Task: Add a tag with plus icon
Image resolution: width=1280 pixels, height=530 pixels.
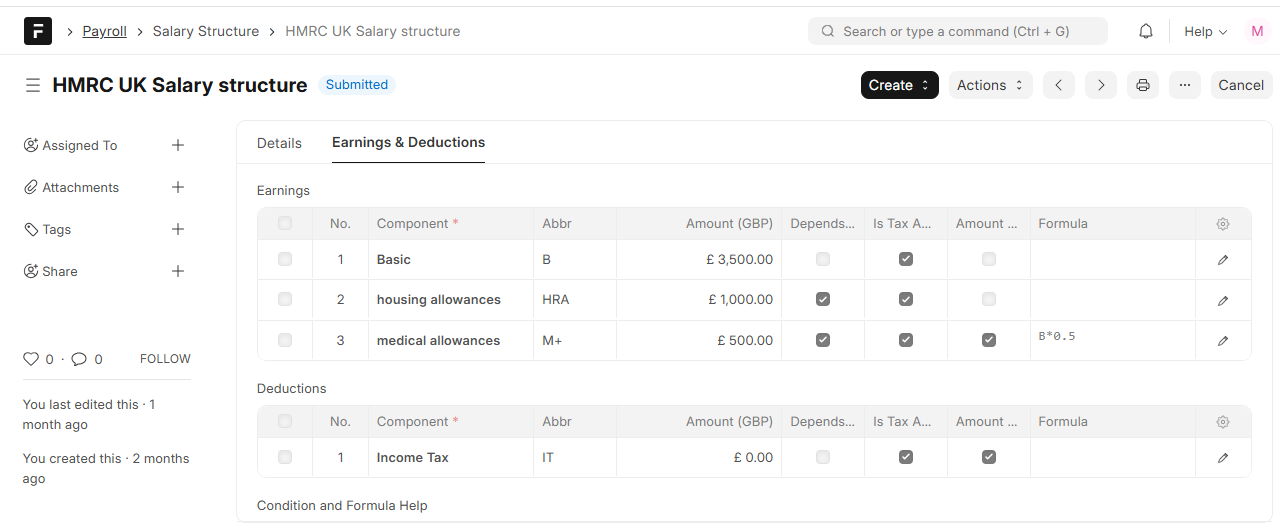Action: [178, 229]
